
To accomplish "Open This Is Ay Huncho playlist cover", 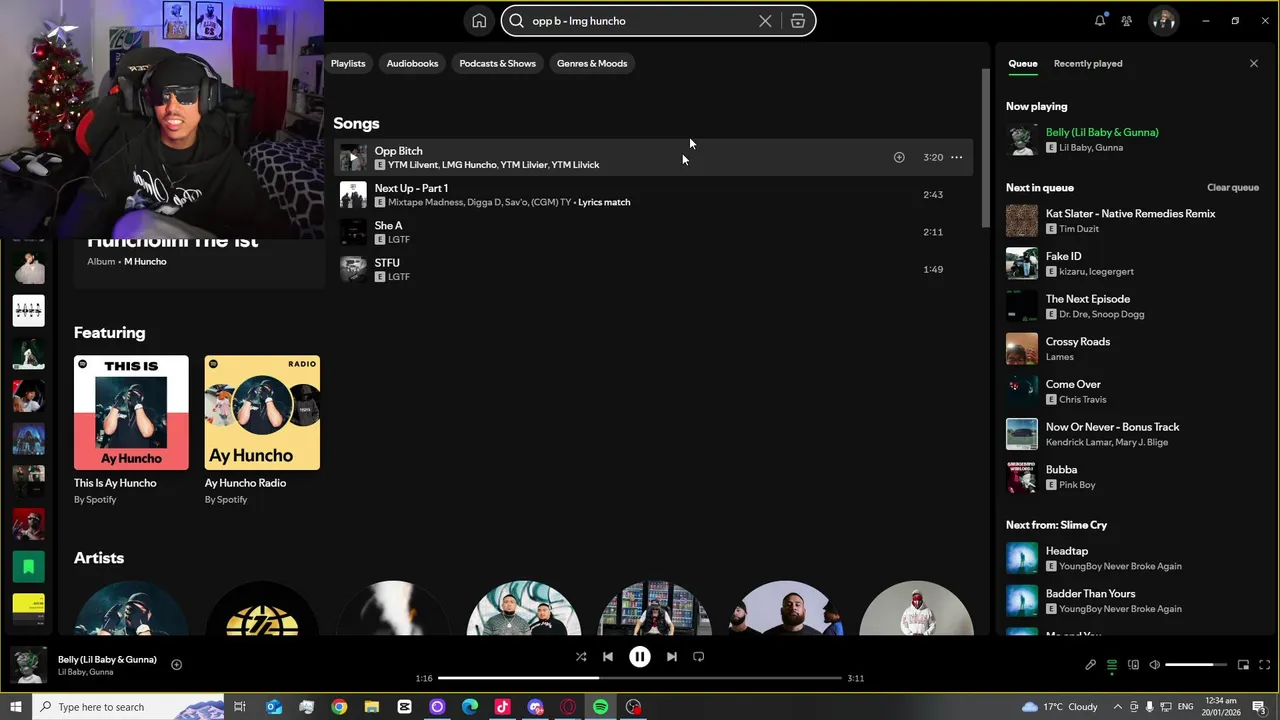I will pyautogui.click(x=131, y=412).
